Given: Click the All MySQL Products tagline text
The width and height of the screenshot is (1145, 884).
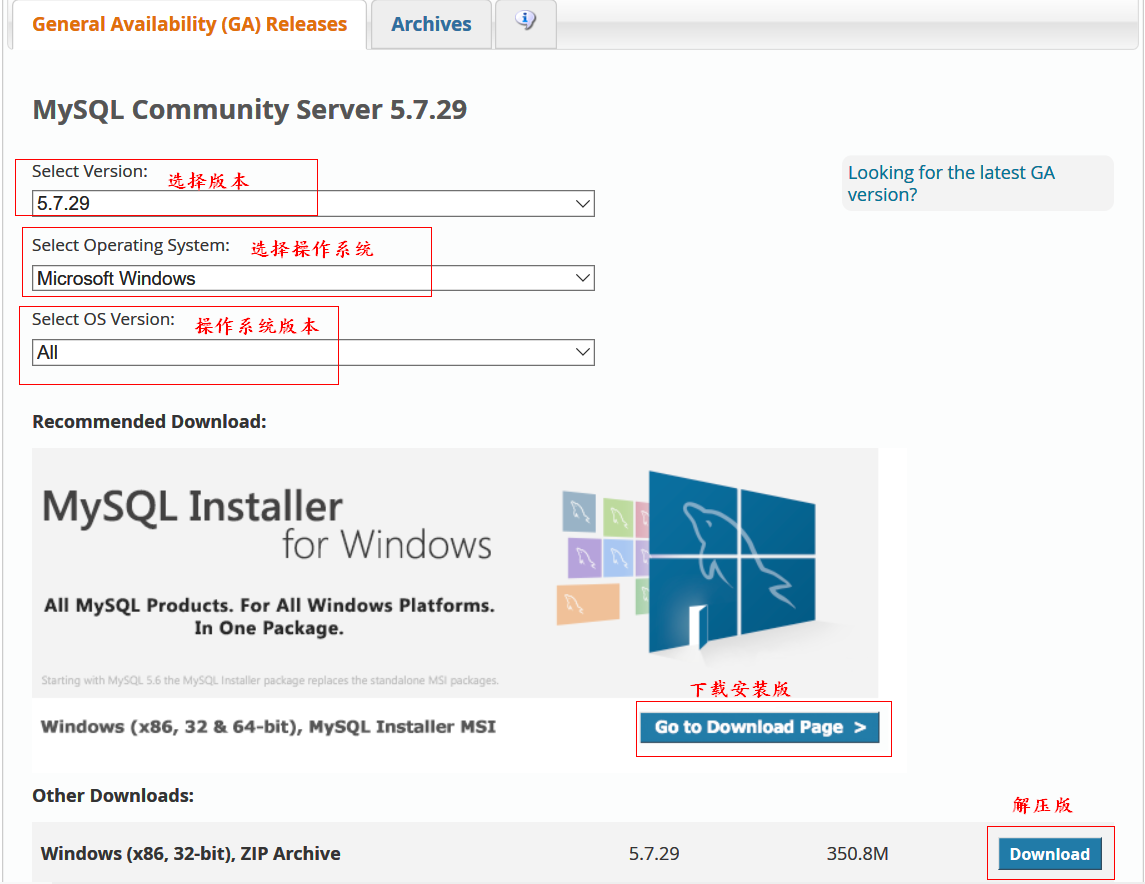Looking at the screenshot, I should [x=269, y=616].
